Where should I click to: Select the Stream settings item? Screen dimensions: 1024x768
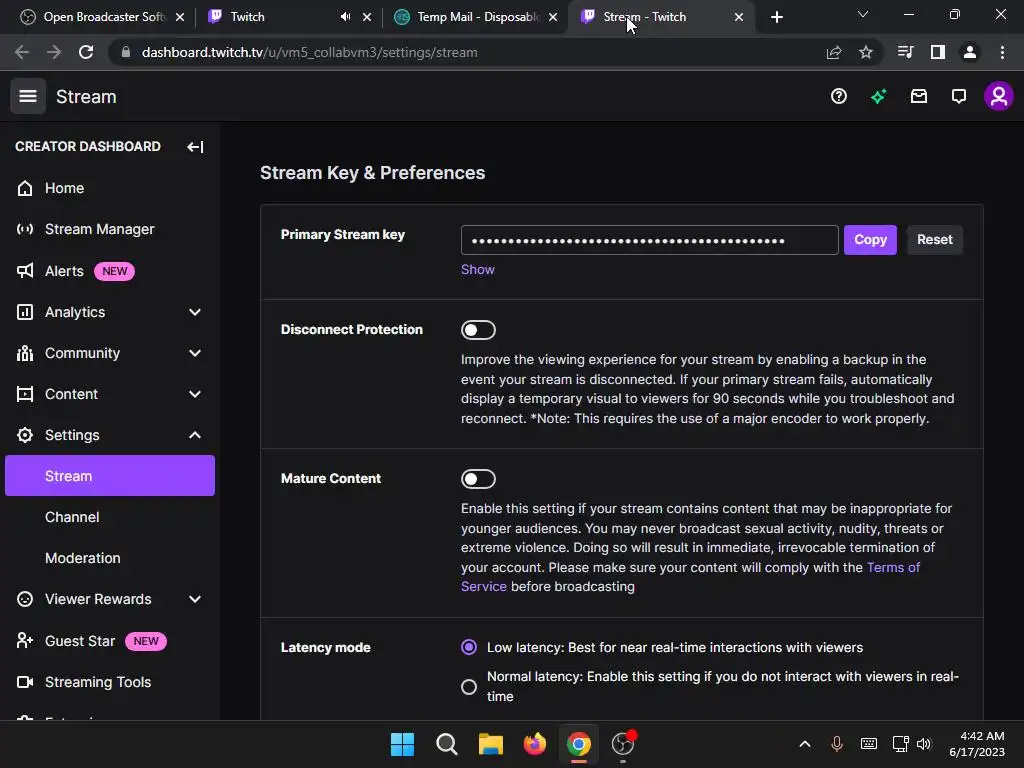click(110, 475)
